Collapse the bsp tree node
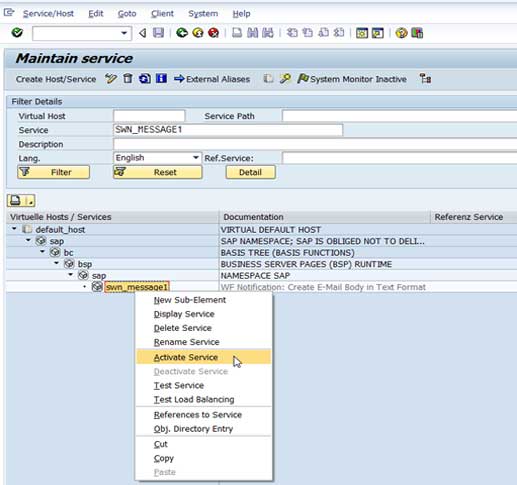Viewport: 517px width, 485px height. click(56, 263)
